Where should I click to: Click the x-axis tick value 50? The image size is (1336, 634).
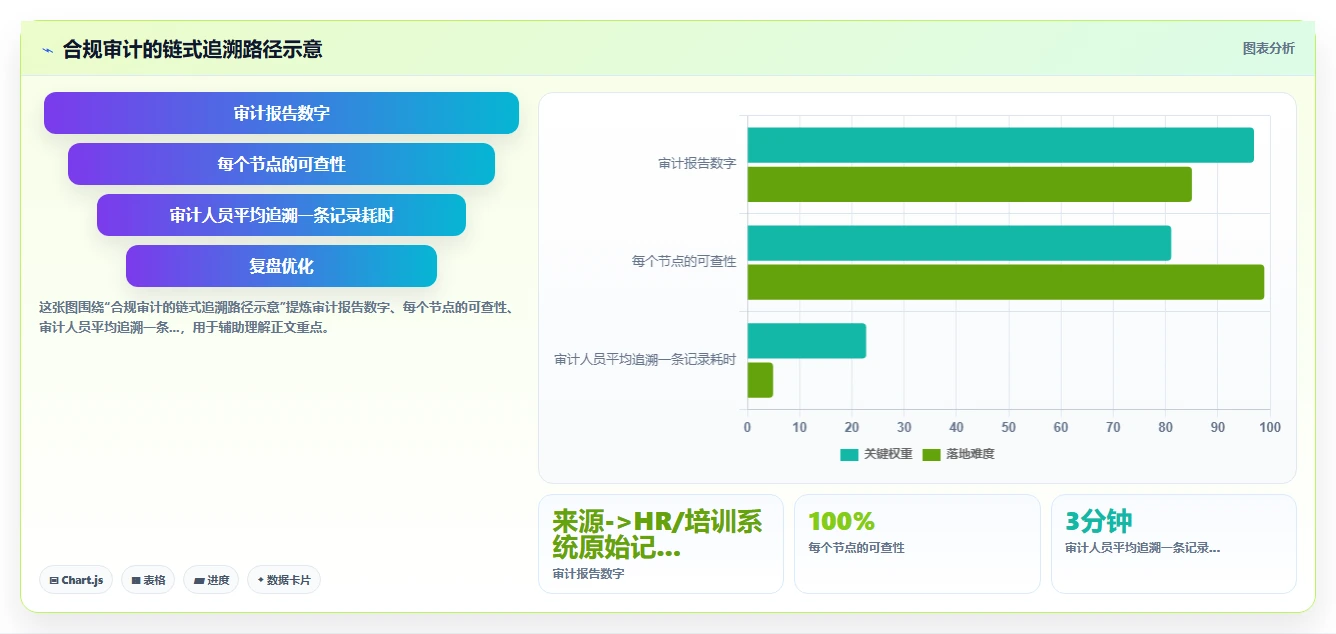1008,428
